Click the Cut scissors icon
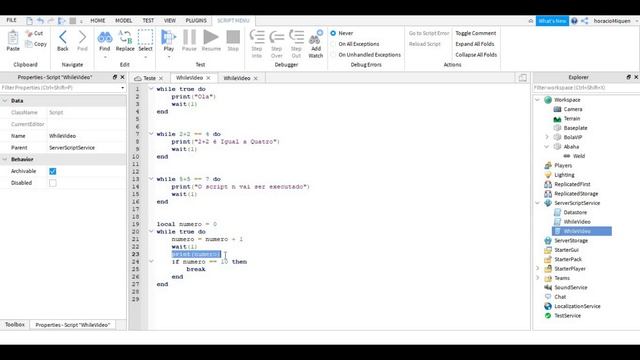This screenshot has height=360, width=640. tap(29, 33)
